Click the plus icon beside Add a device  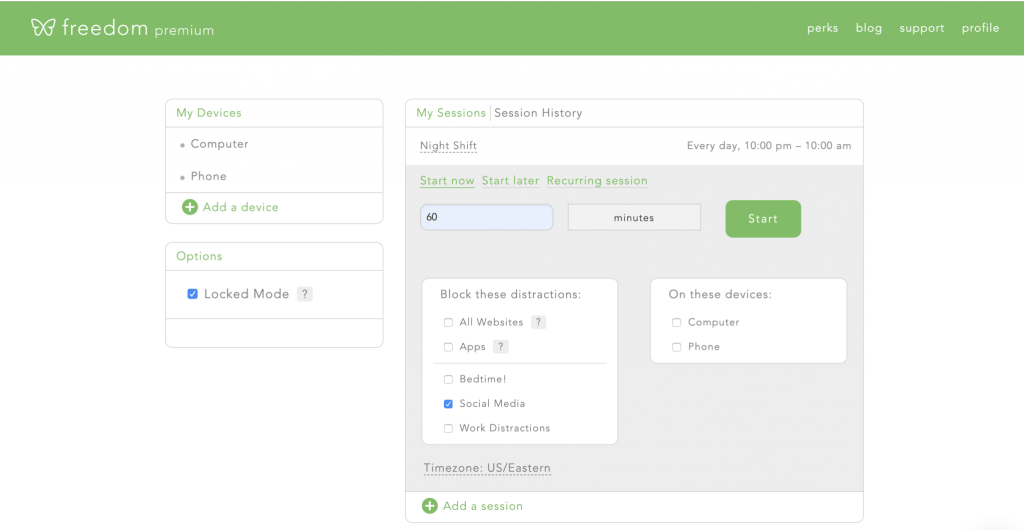tap(189, 208)
